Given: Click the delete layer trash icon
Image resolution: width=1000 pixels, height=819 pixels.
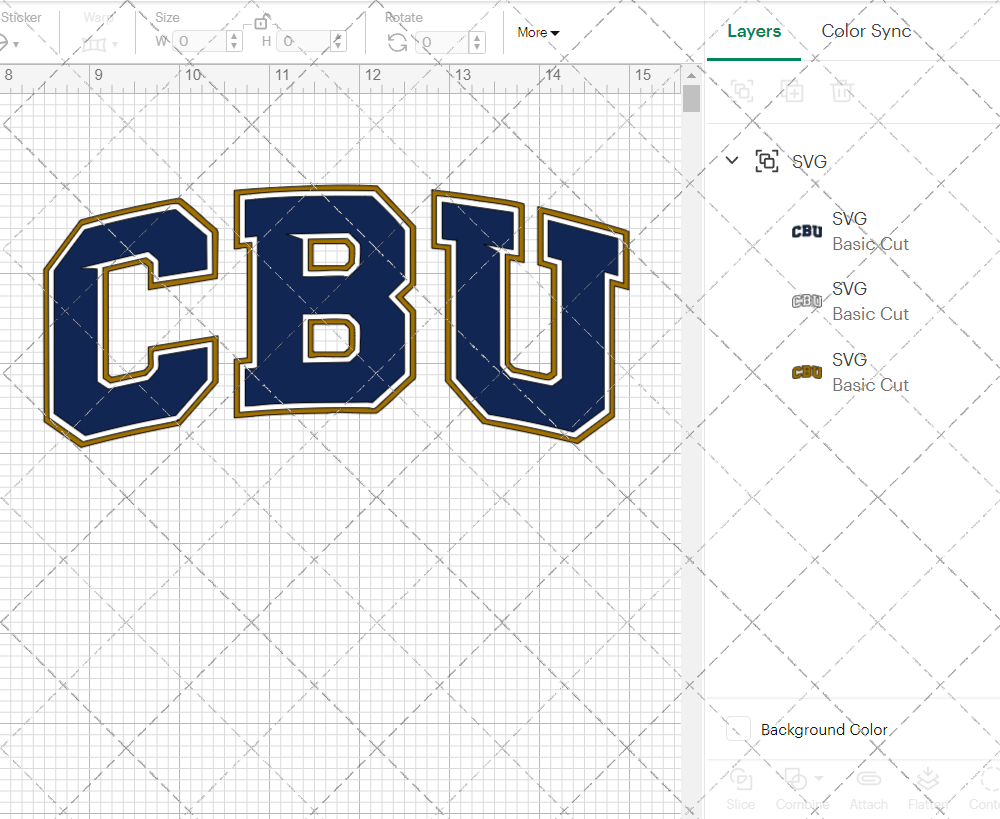Looking at the screenshot, I should (842, 91).
